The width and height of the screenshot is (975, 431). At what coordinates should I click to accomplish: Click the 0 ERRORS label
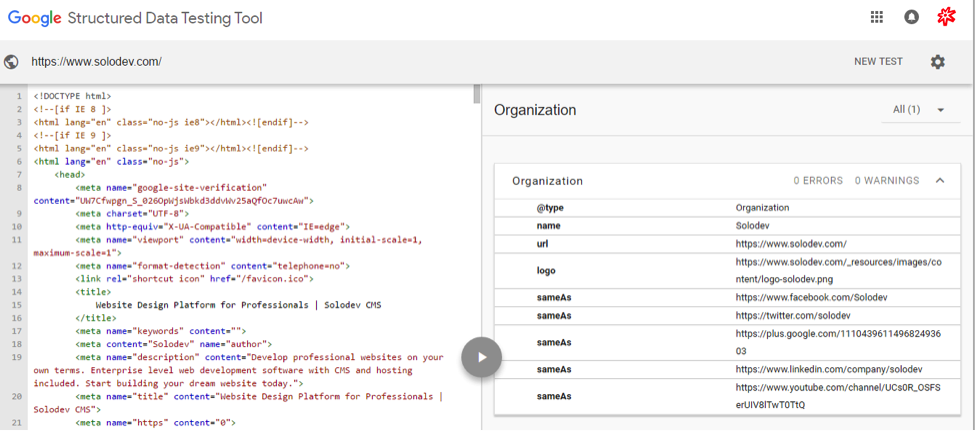(818, 181)
